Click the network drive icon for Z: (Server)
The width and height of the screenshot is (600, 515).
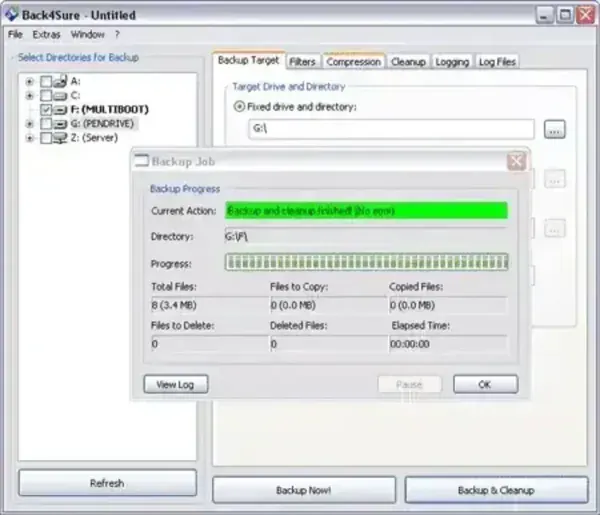coord(60,138)
